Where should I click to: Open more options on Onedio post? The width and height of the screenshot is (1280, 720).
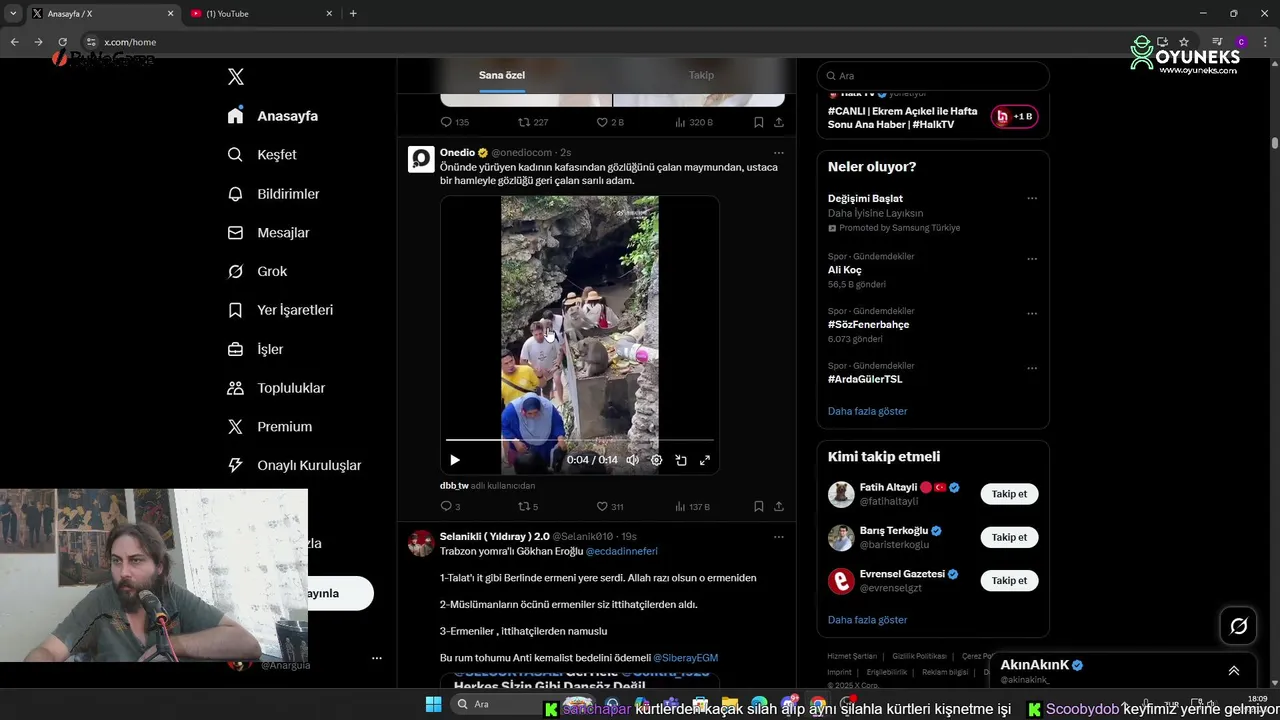(x=779, y=153)
